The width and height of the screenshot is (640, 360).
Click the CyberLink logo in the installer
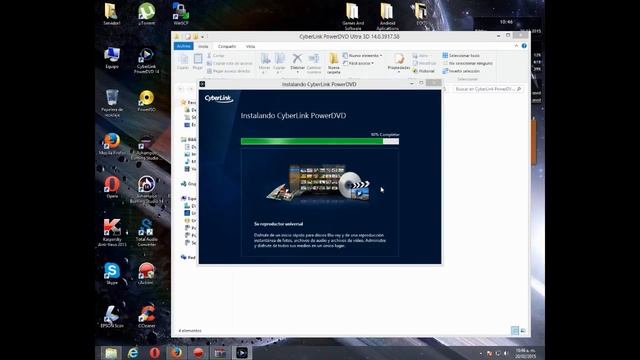[x=219, y=98]
